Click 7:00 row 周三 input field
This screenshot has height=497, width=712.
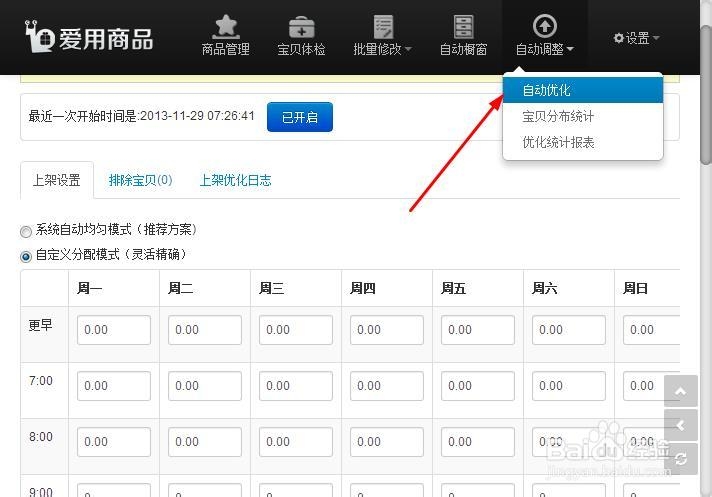click(x=296, y=386)
